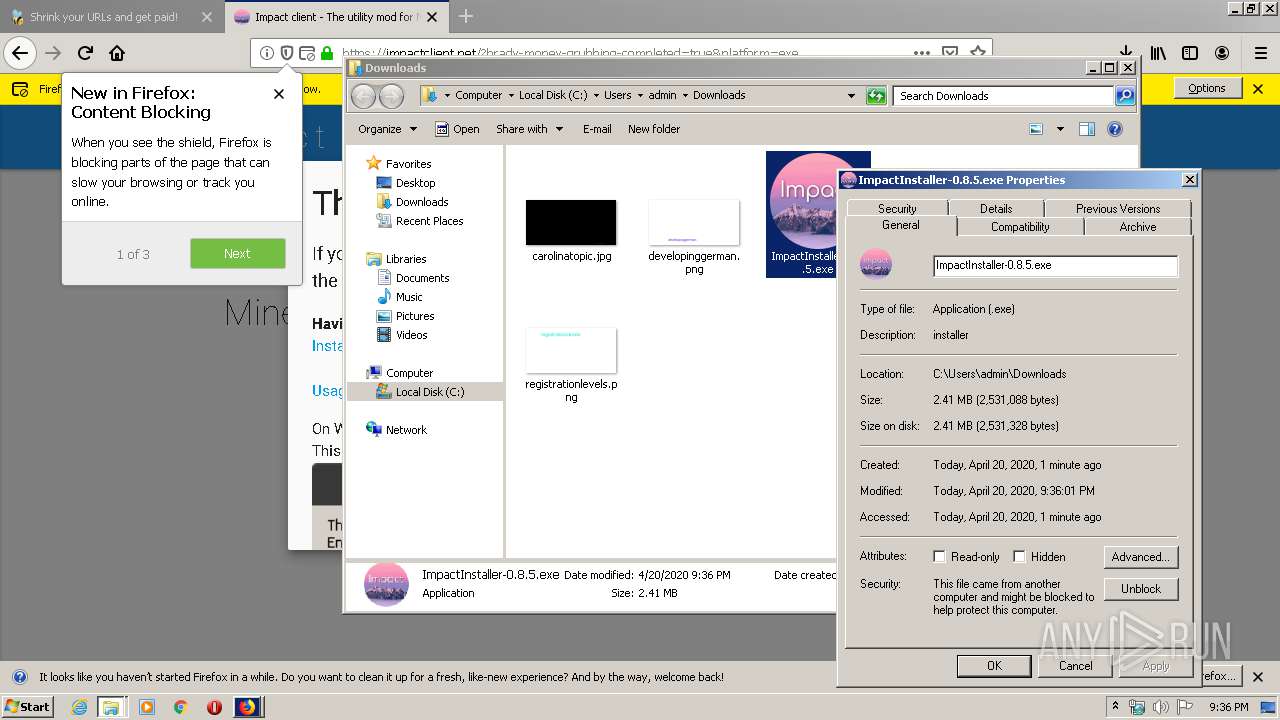Open Firefox hamburger menu
The width and height of the screenshot is (1280, 720).
point(1261,53)
